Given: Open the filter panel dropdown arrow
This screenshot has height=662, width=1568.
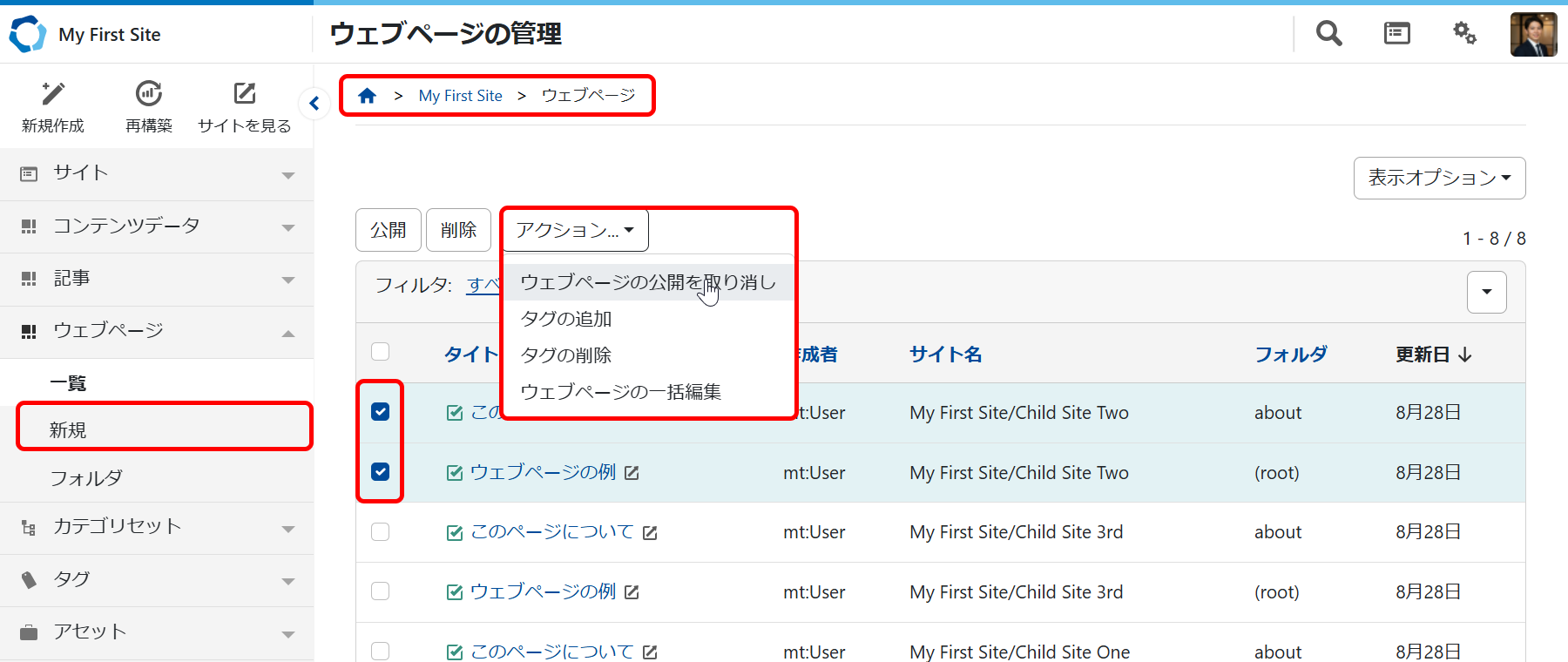Looking at the screenshot, I should (1486, 292).
